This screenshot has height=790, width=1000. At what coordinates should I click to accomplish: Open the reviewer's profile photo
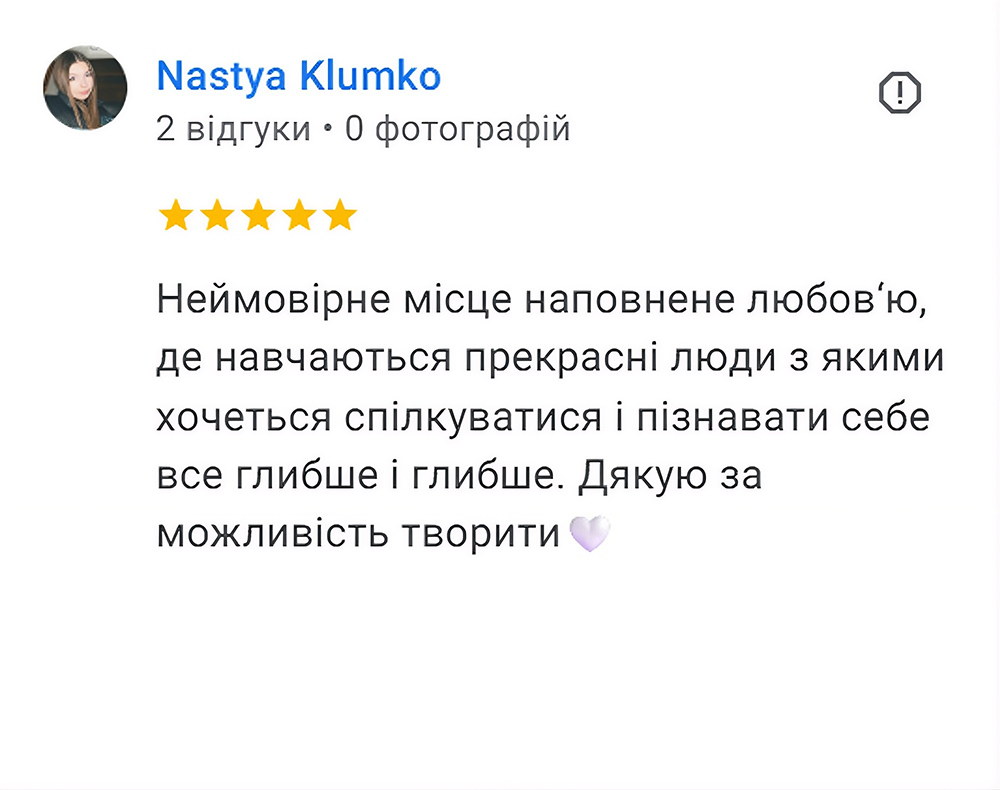85,88
